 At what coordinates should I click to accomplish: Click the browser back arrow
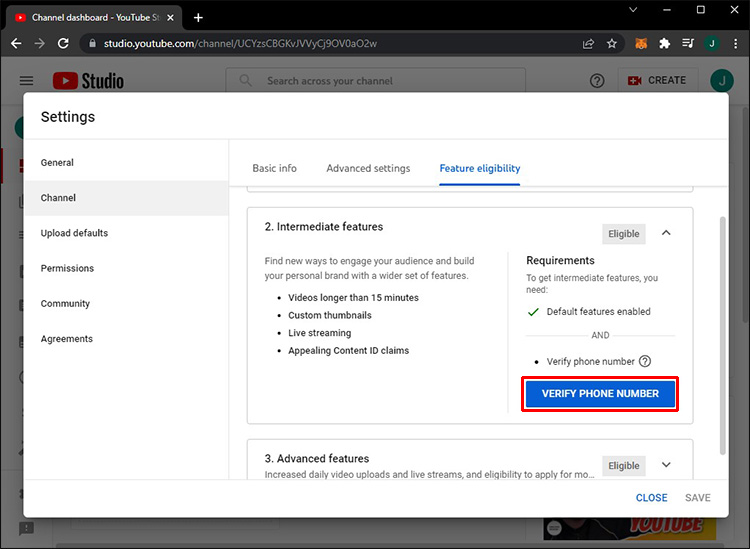tap(16, 44)
